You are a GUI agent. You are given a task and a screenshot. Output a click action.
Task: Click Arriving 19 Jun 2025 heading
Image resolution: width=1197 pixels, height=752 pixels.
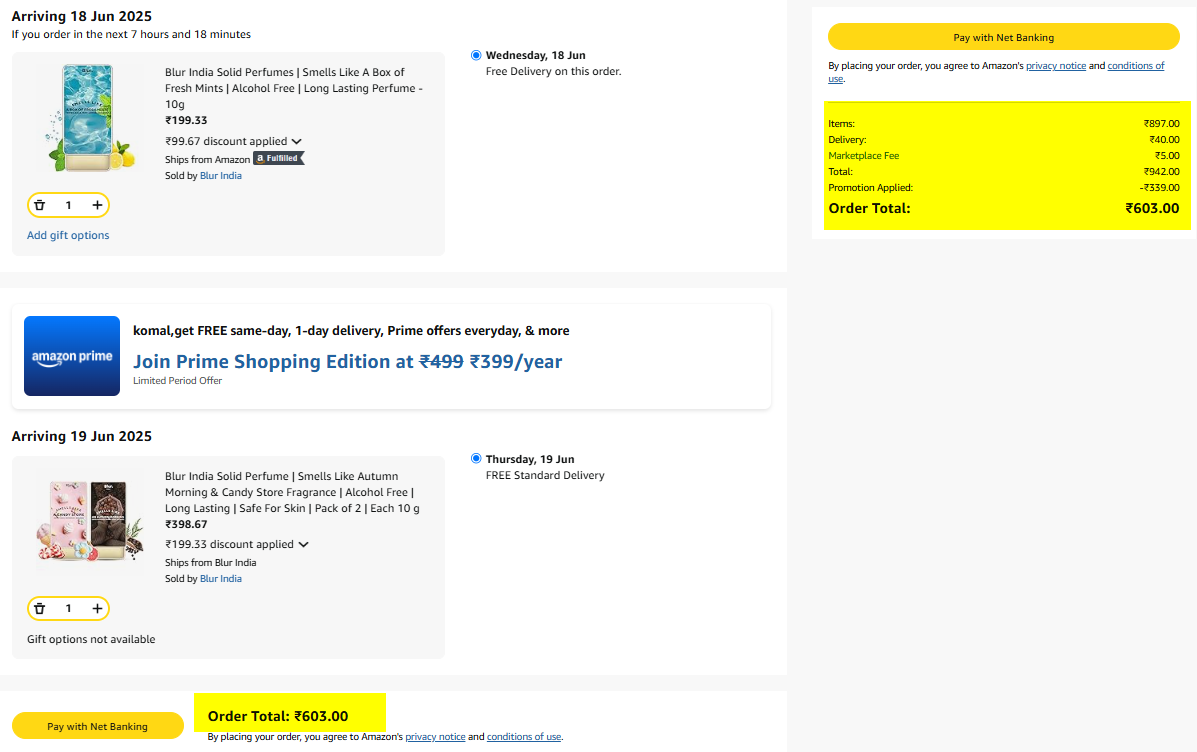(82, 436)
